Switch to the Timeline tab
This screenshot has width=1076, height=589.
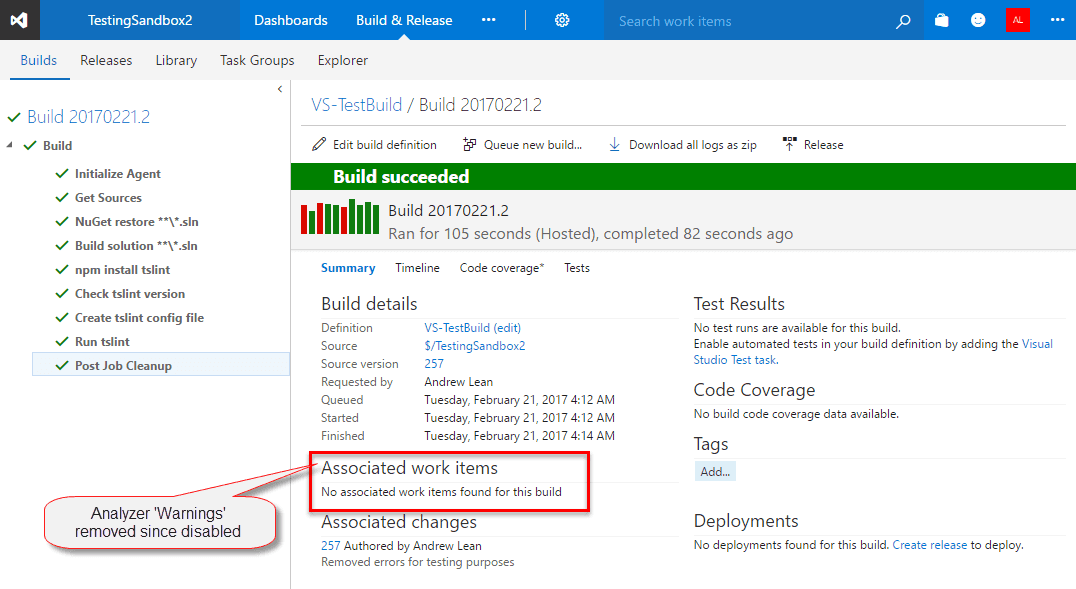pos(417,268)
